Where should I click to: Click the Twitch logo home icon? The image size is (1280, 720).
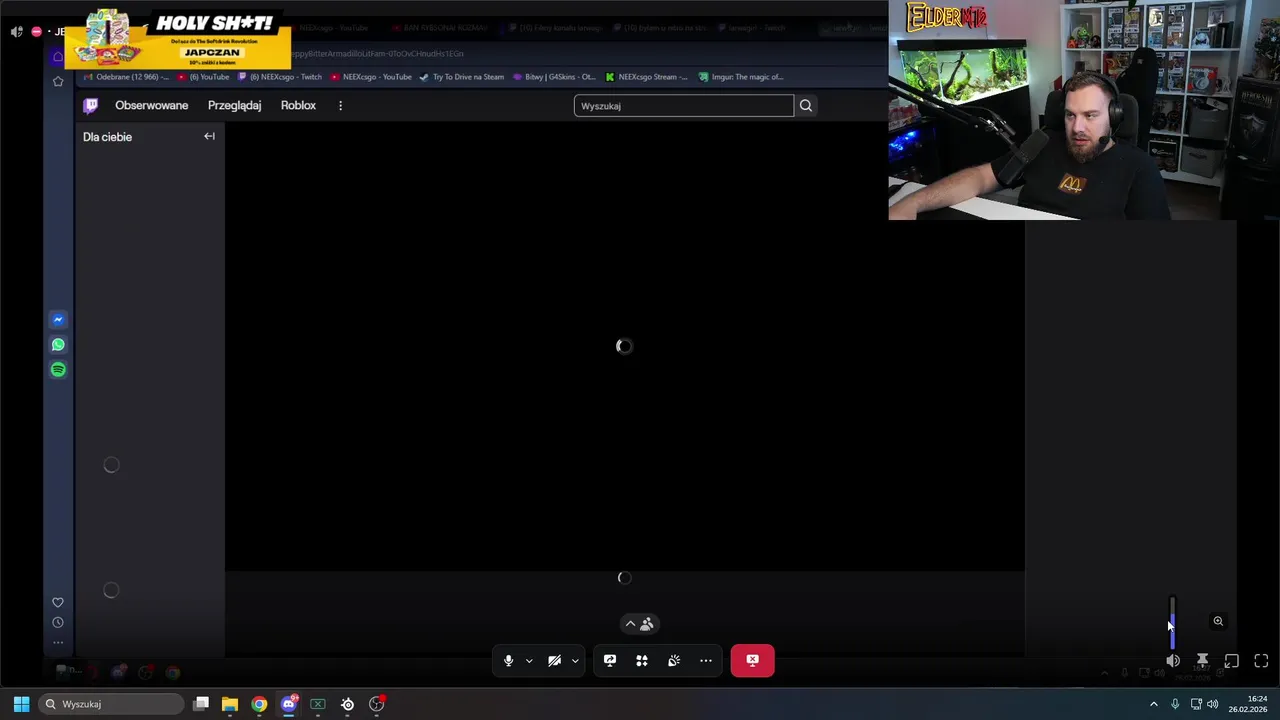[x=91, y=105]
